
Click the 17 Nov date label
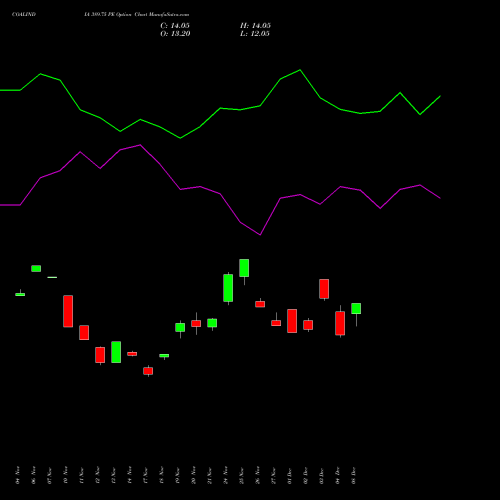click(x=146, y=475)
